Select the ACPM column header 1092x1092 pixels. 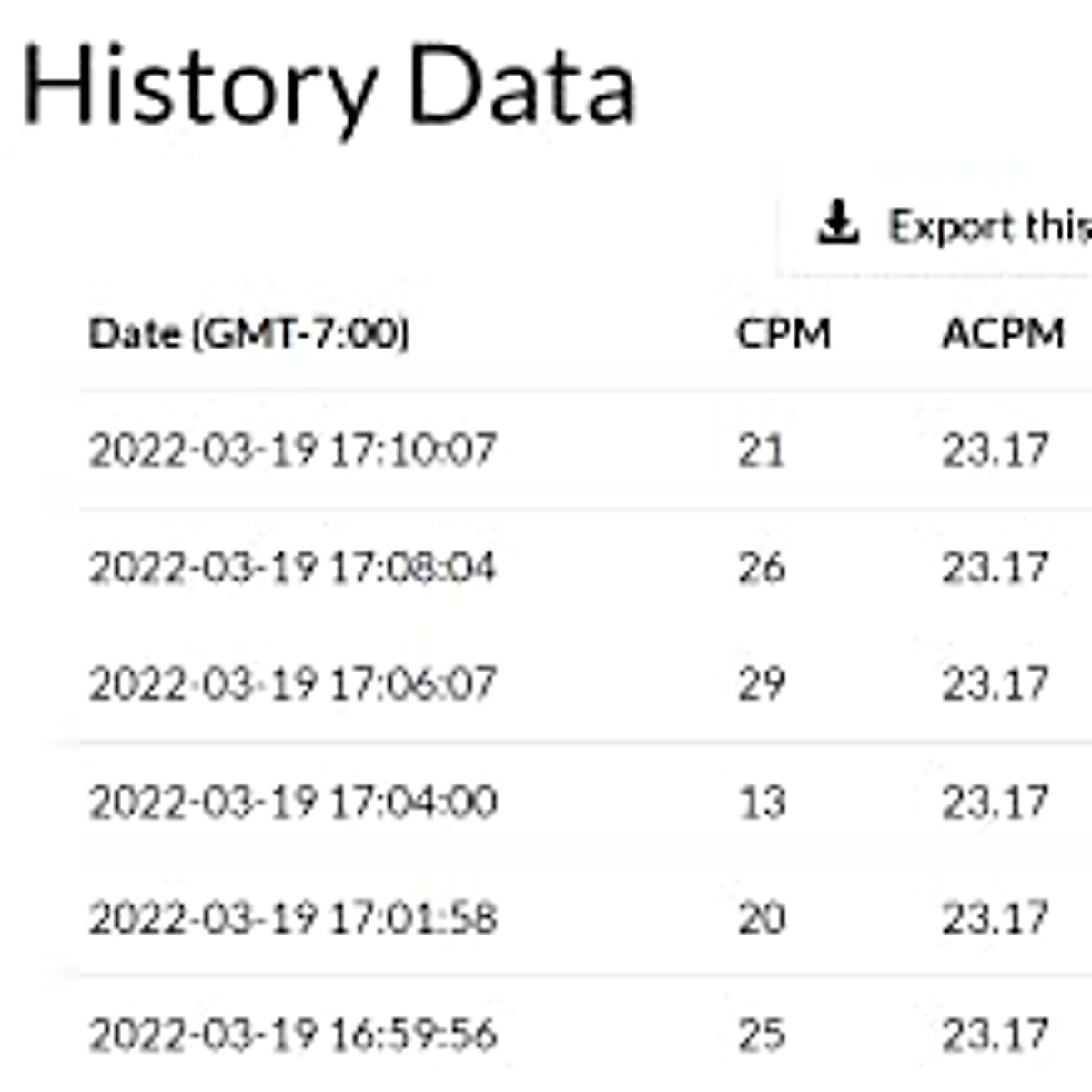(1003, 334)
